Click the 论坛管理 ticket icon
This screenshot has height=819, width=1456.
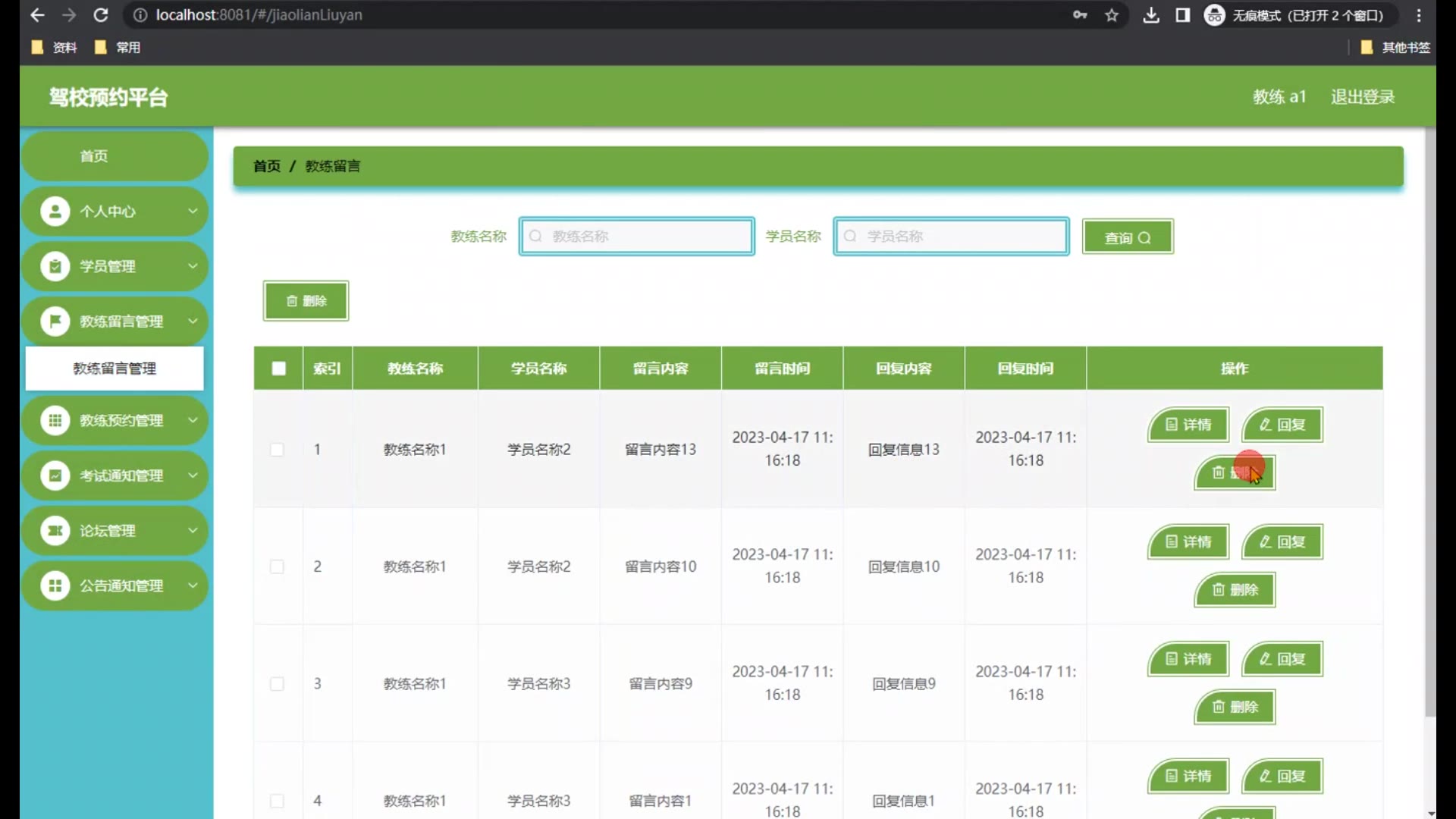pyautogui.click(x=55, y=531)
